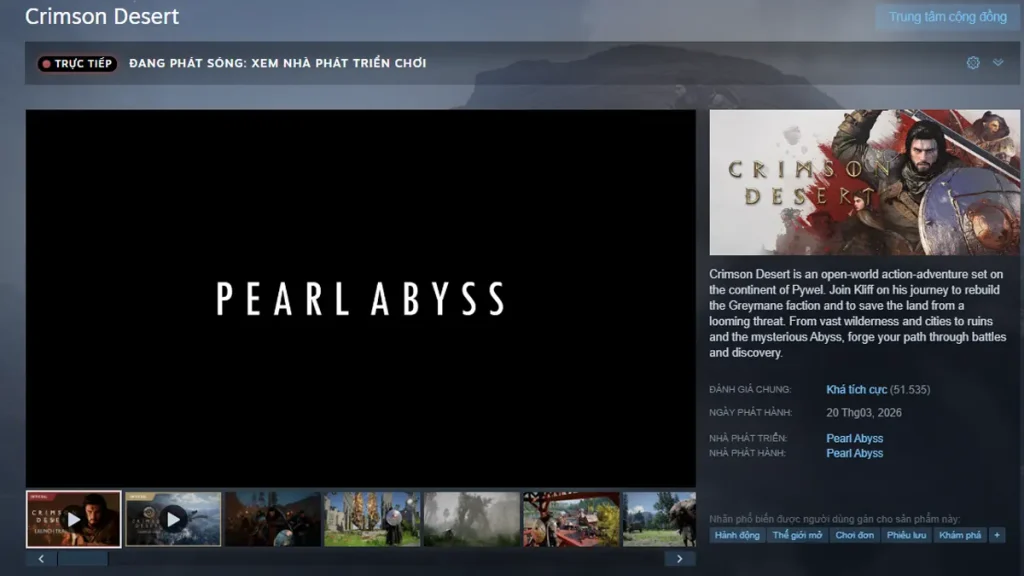Image resolution: width=1024 pixels, height=576 pixels.
Task: Select the castle columns screenshot thumbnail
Action: 372,519
